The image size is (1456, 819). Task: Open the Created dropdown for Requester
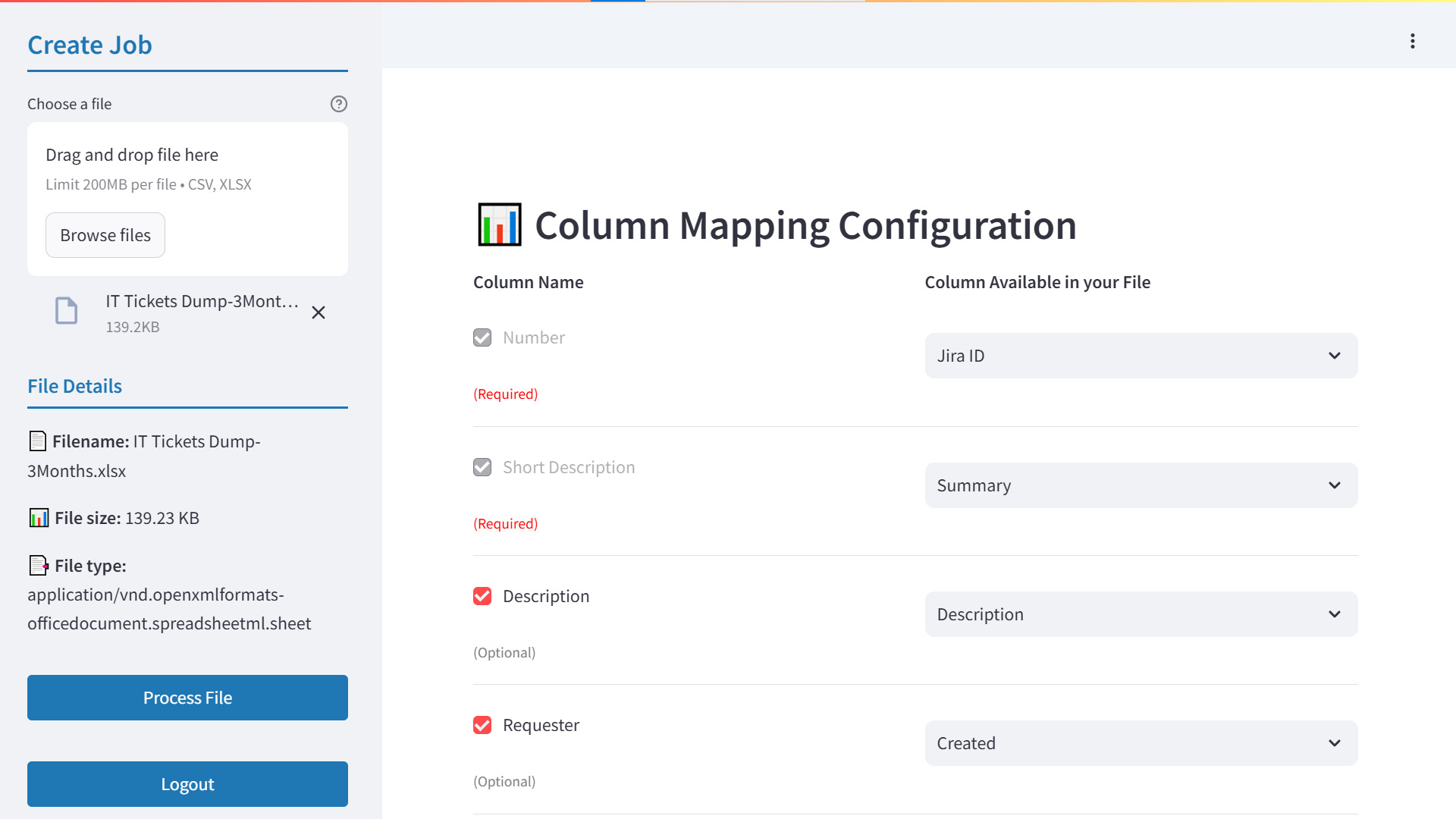[x=1141, y=743]
